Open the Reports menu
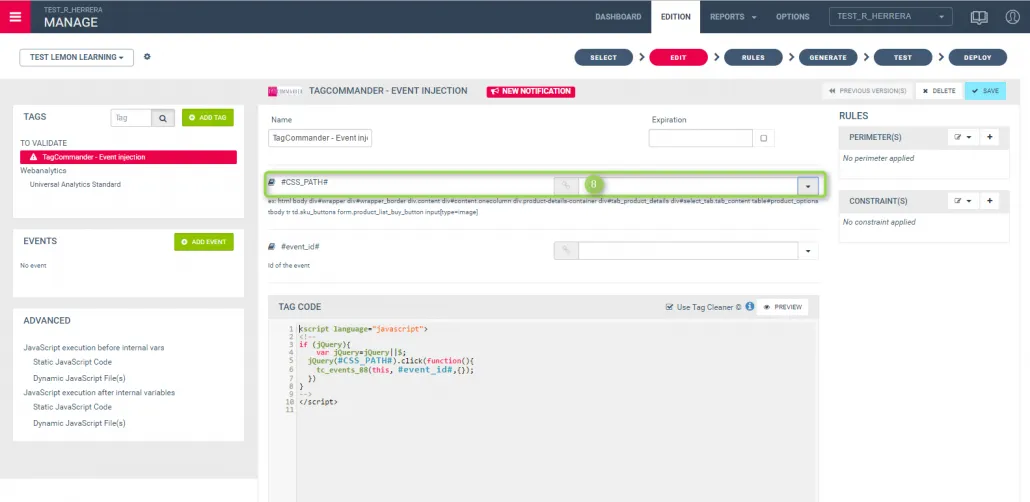The height and width of the screenshot is (502, 1030). tap(732, 17)
